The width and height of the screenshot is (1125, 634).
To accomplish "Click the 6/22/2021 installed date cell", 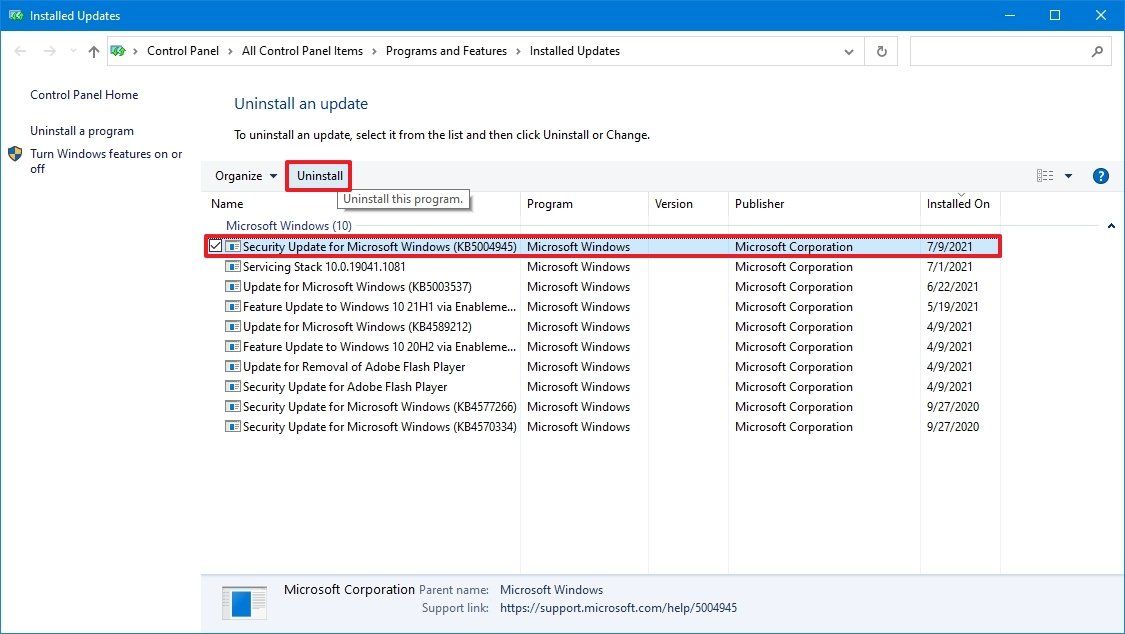I will [952, 286].
